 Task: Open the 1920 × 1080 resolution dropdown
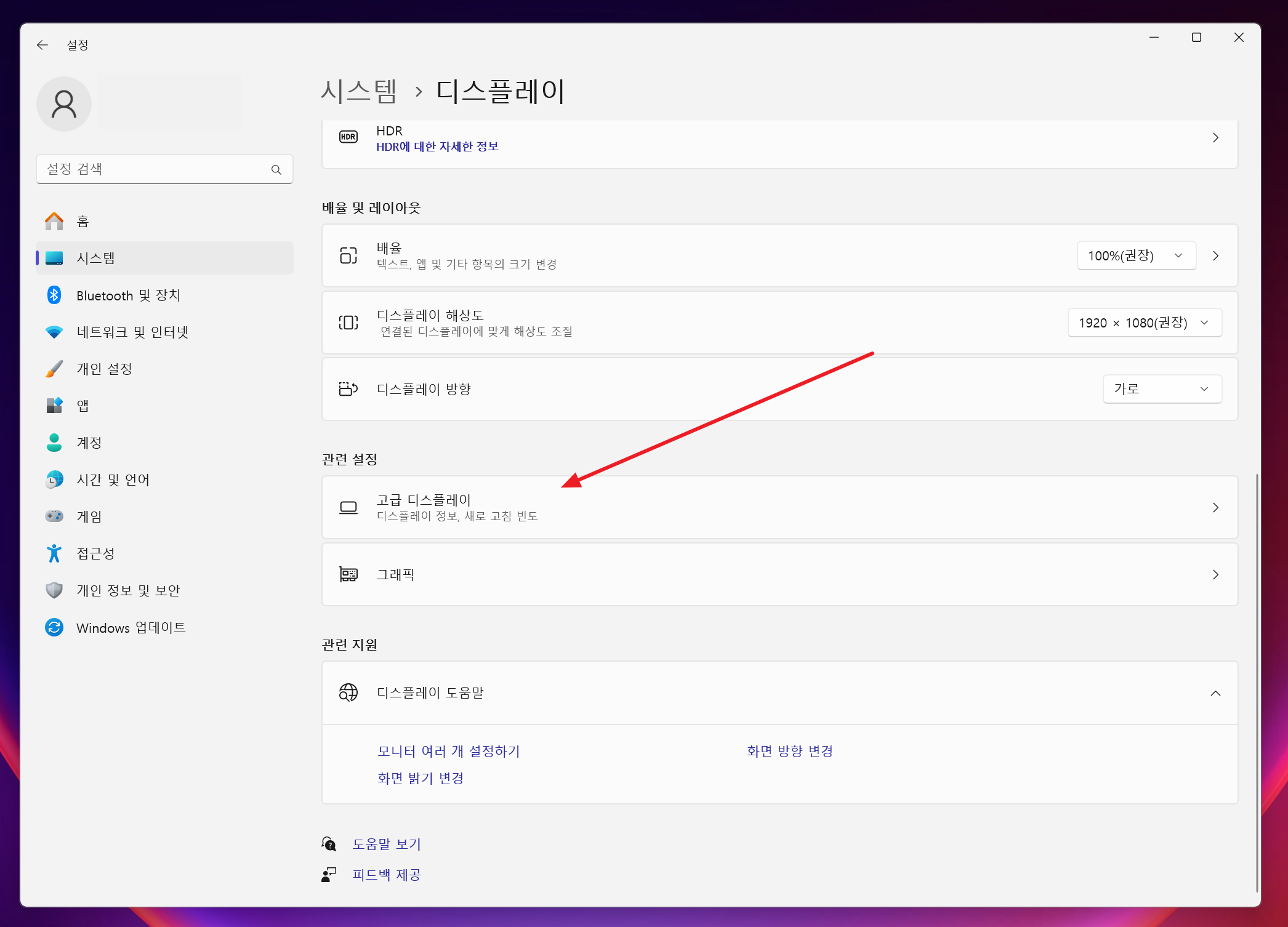point(1144,323)
